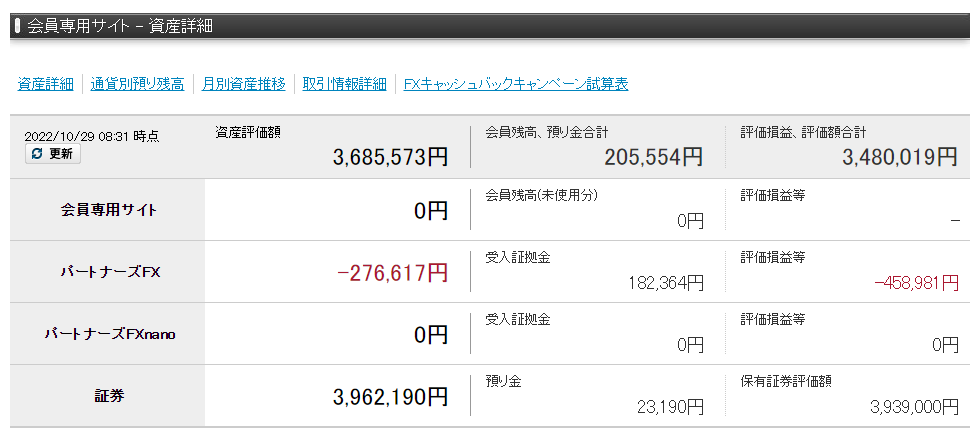Click the 更新 refresh button
This screenshot has width=978, height=435.
(x=53, y=154)
